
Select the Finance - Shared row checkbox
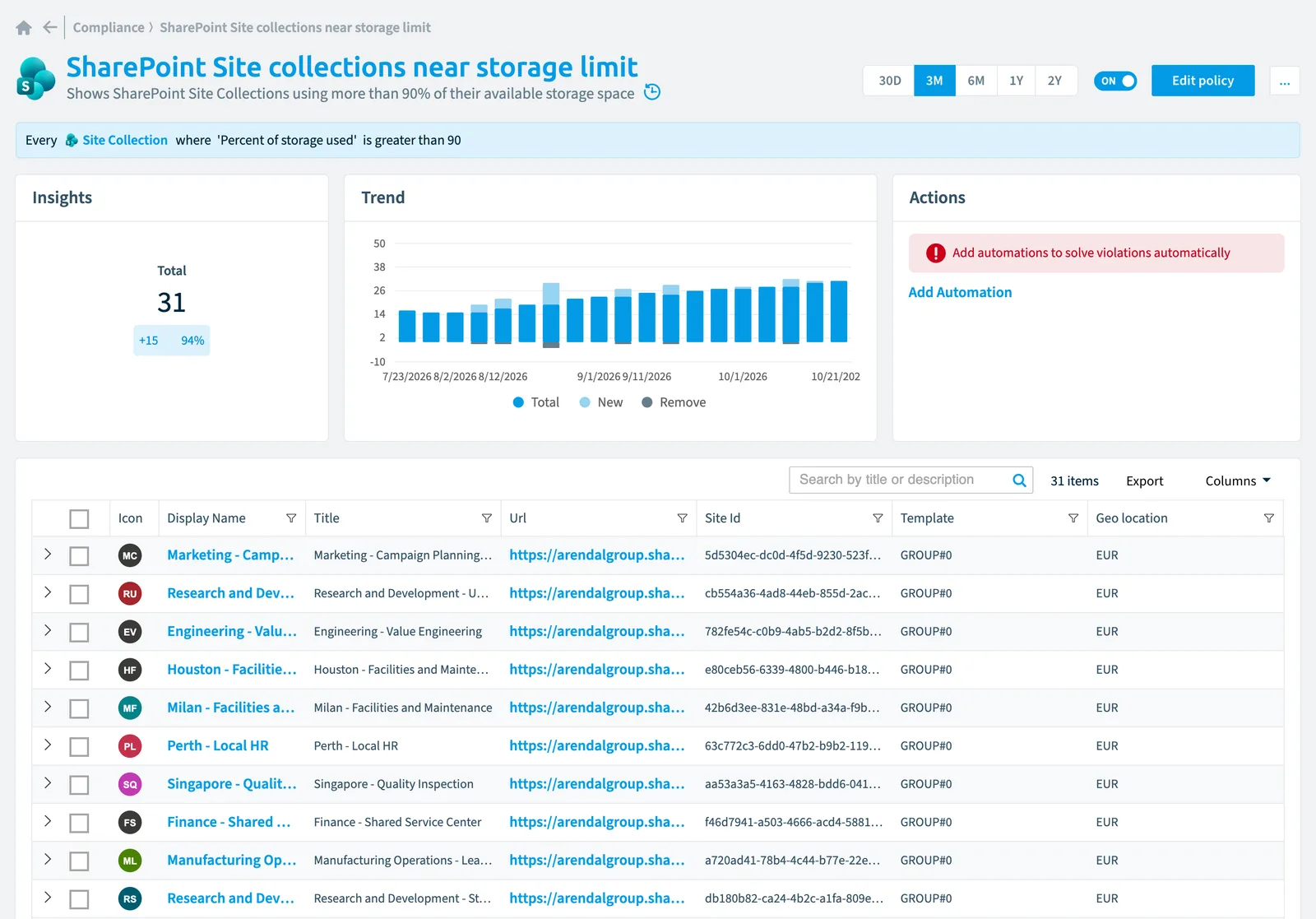[x=79, y=824]
